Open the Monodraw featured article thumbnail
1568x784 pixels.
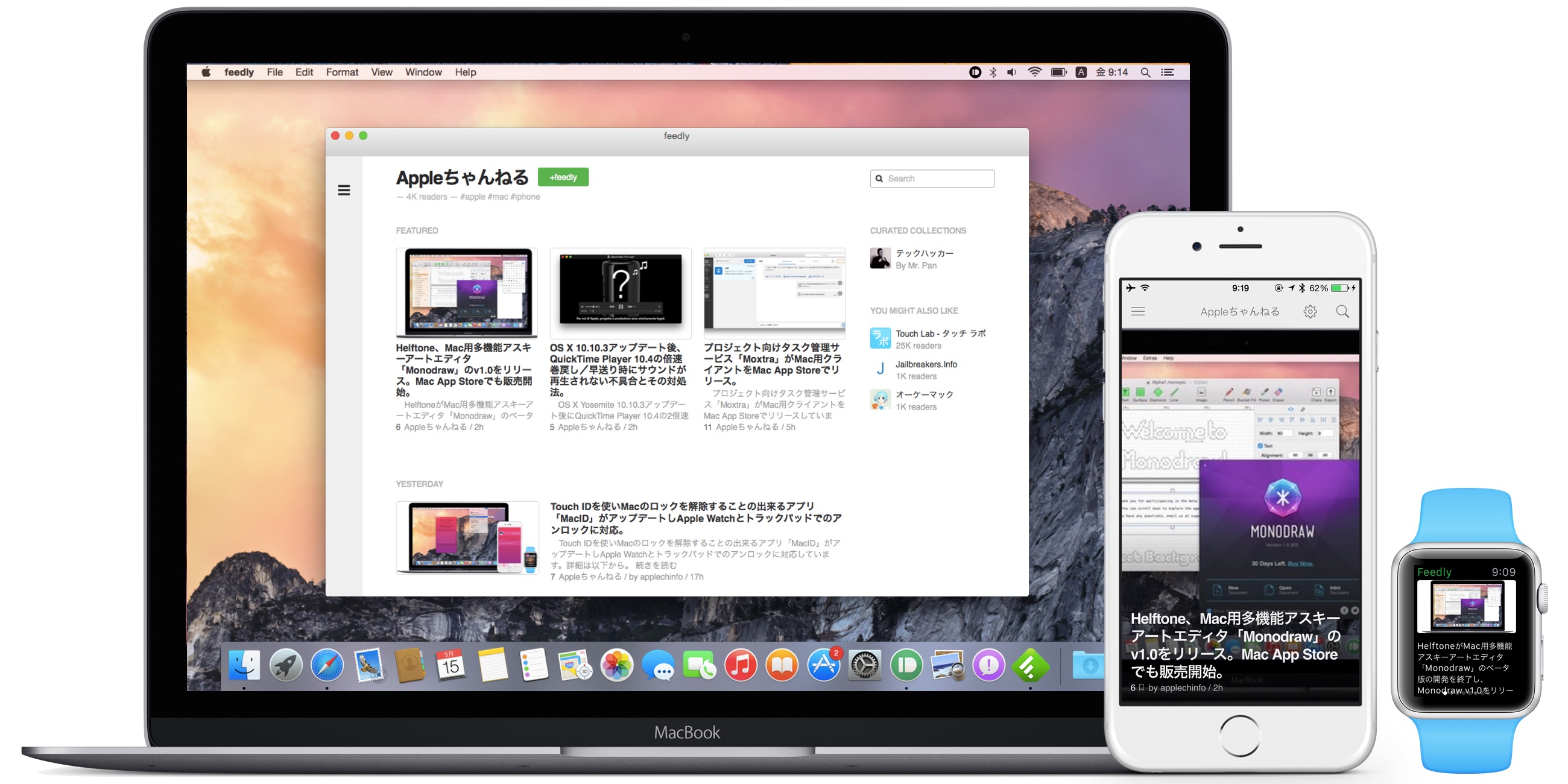coord(467,292)
